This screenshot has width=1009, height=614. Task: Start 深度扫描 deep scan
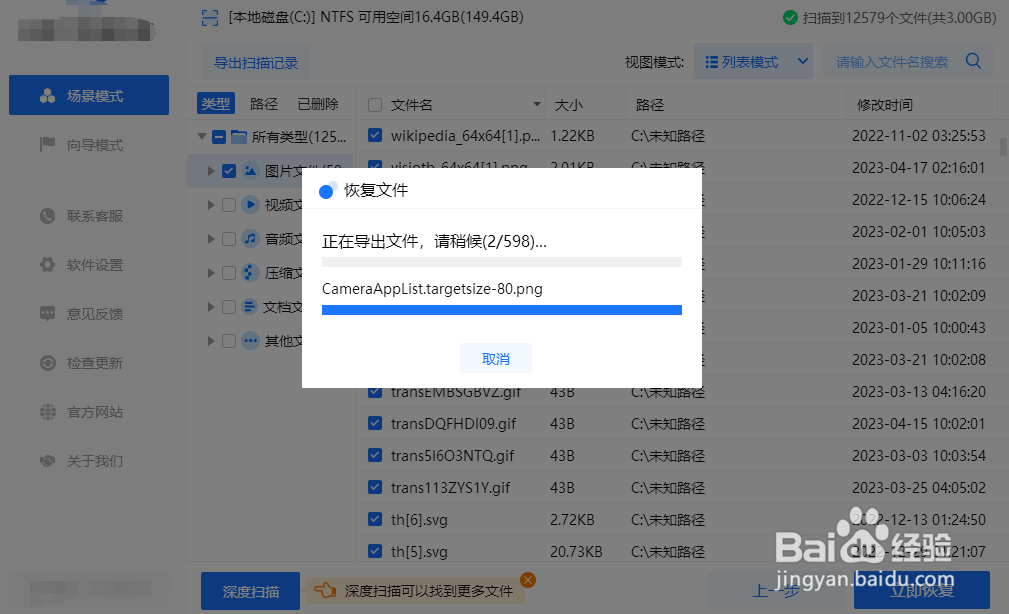click(249, 590)
